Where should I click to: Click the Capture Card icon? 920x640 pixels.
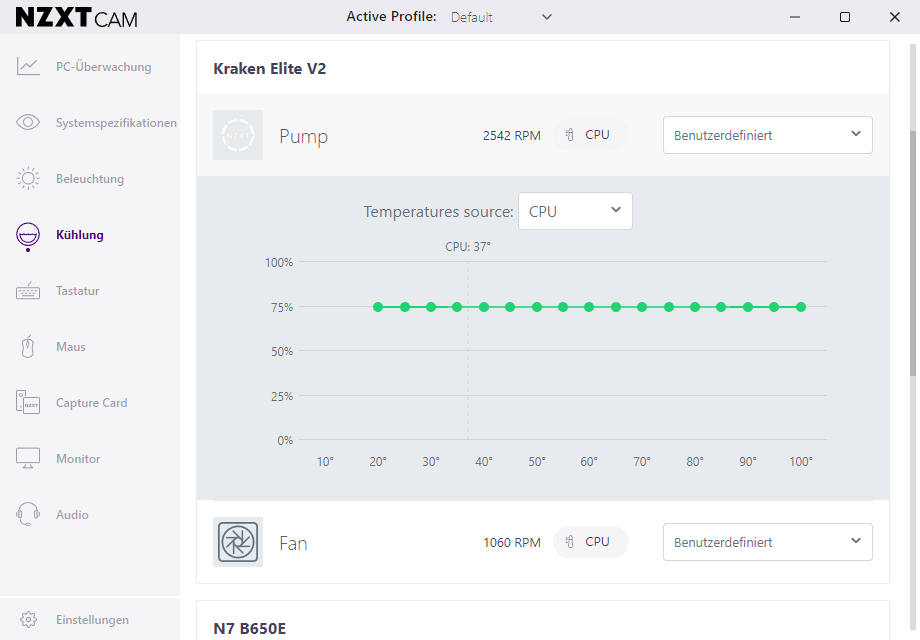(x=28, y=403)
